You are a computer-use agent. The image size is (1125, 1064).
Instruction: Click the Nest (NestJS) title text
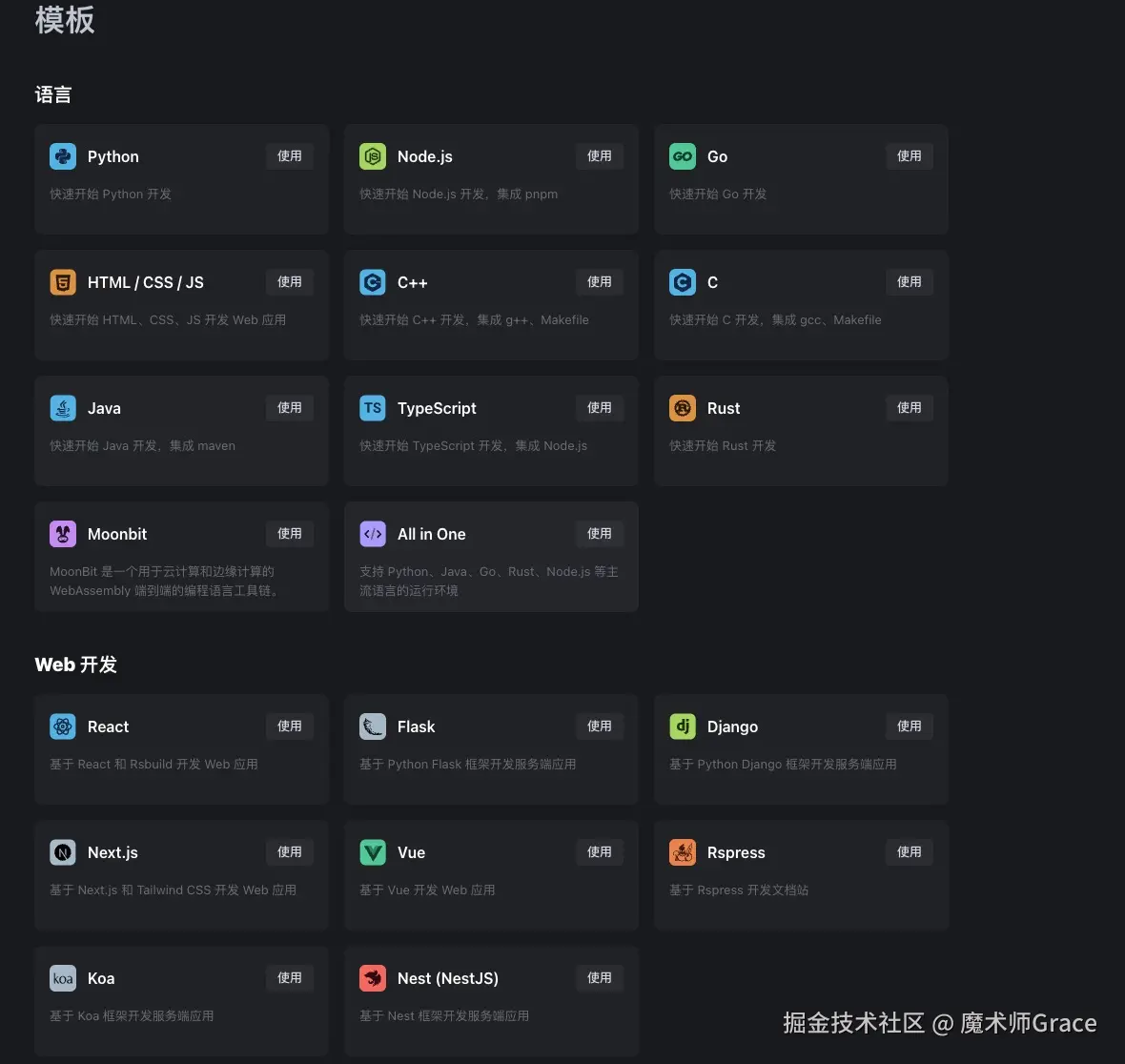(448, 978)
